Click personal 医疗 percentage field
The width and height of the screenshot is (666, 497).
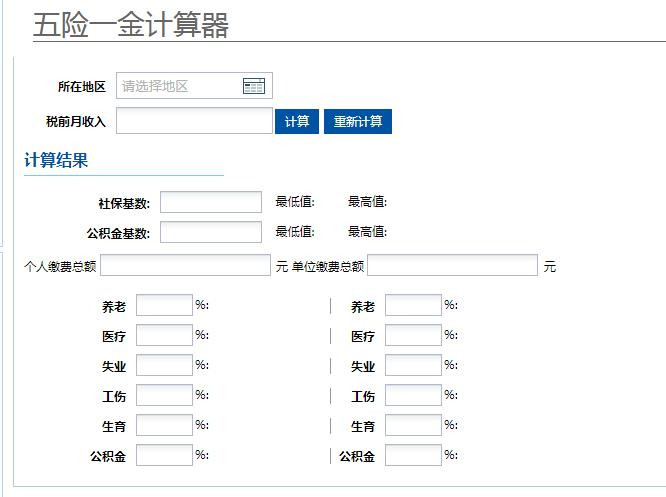tap(164, 335)
